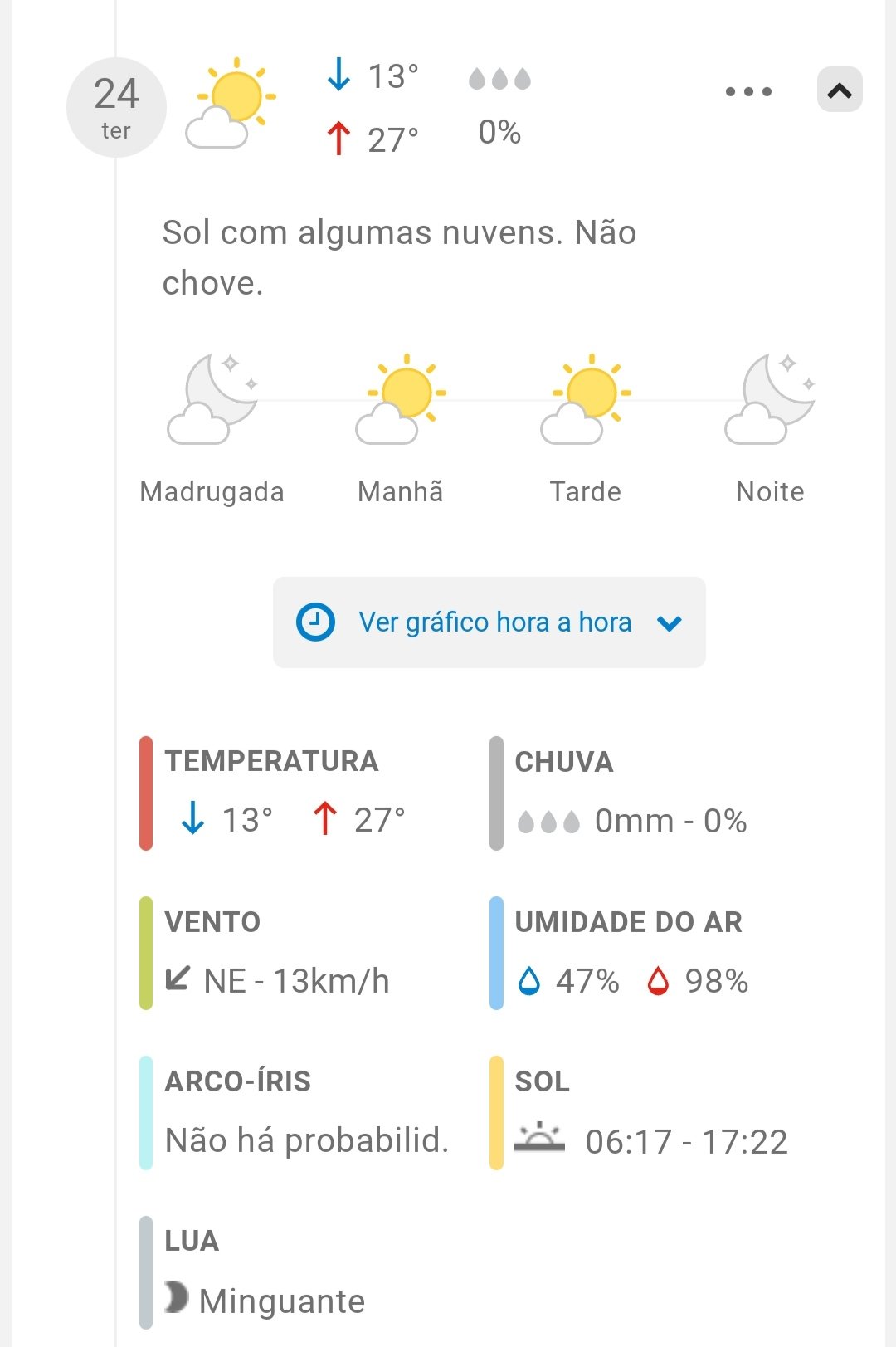Click the UMIDADE DO AR heading
The height and width of the screenshot is (1347, 896).
tap(628, 921)
